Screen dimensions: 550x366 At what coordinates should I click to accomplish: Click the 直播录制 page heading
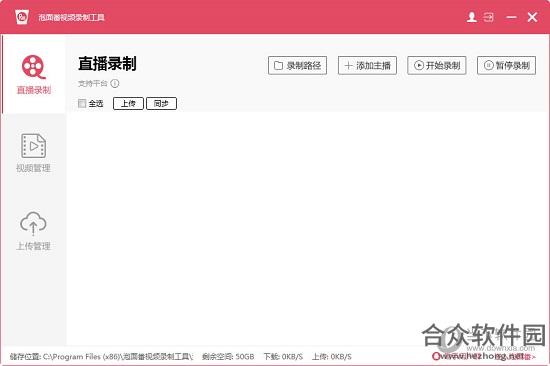(x=107, y=64)
